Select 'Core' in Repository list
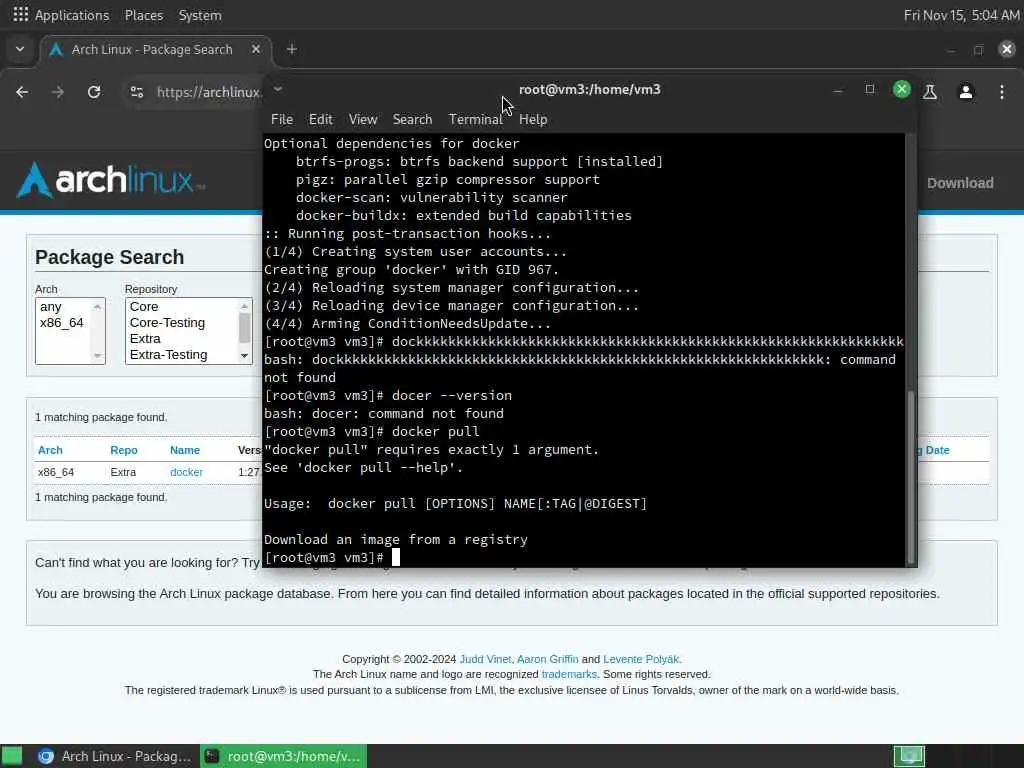Screen dimensions: 1024x768 (144, 307)
